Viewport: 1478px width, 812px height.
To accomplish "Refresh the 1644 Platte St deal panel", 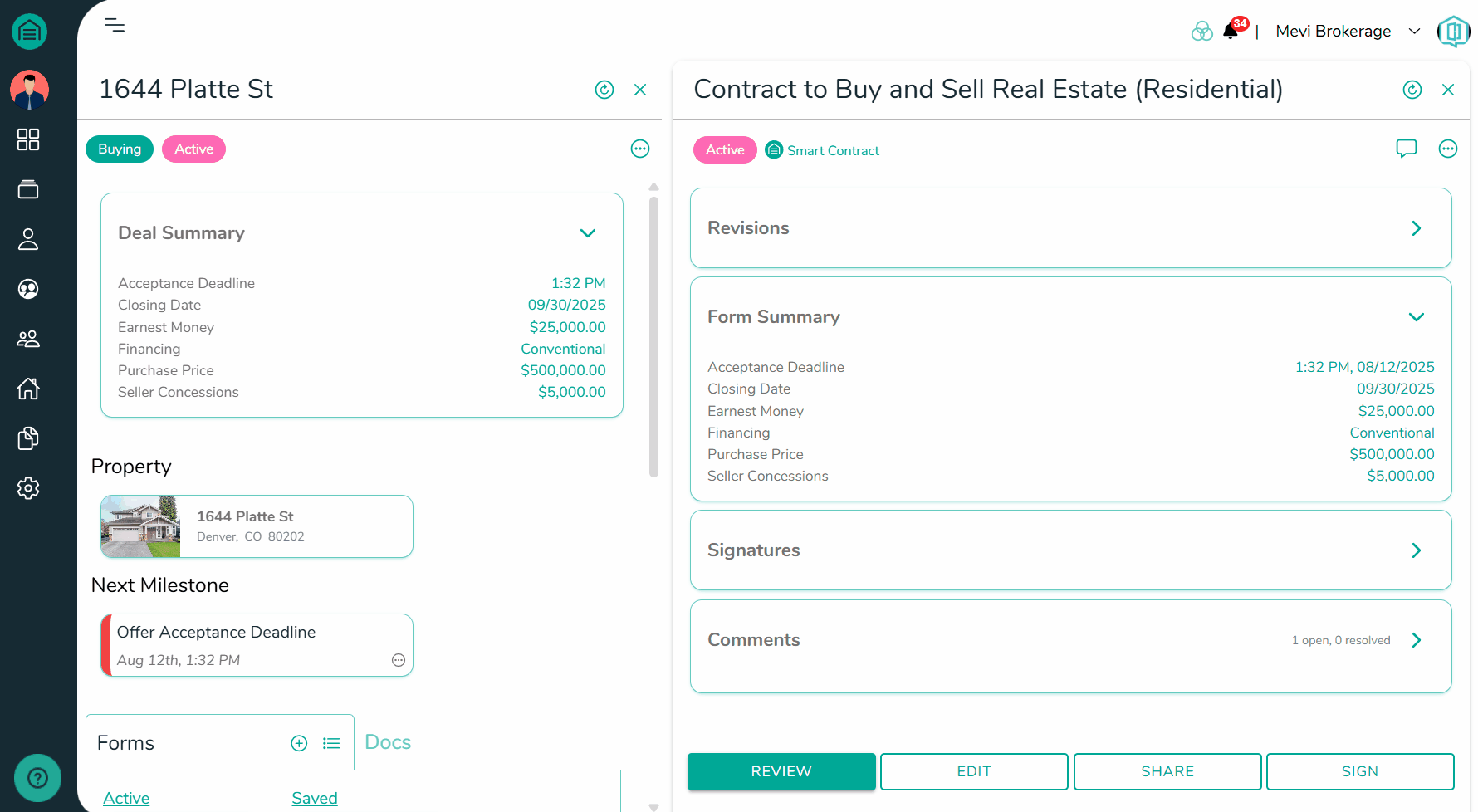I will [604, 90].
